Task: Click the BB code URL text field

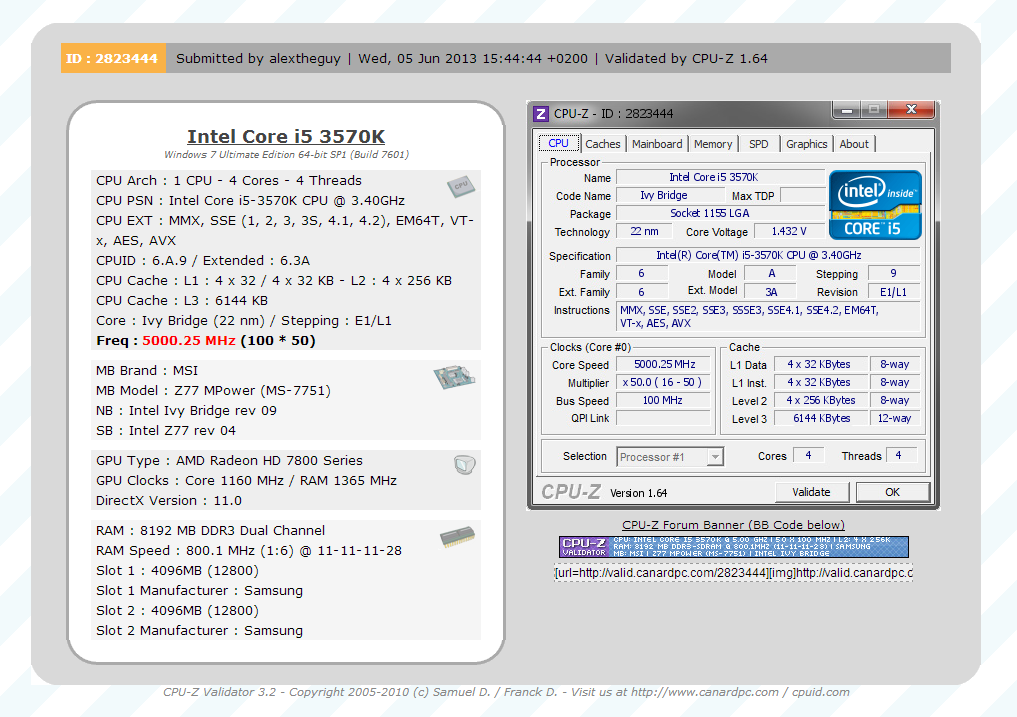Action: point(733,573)
